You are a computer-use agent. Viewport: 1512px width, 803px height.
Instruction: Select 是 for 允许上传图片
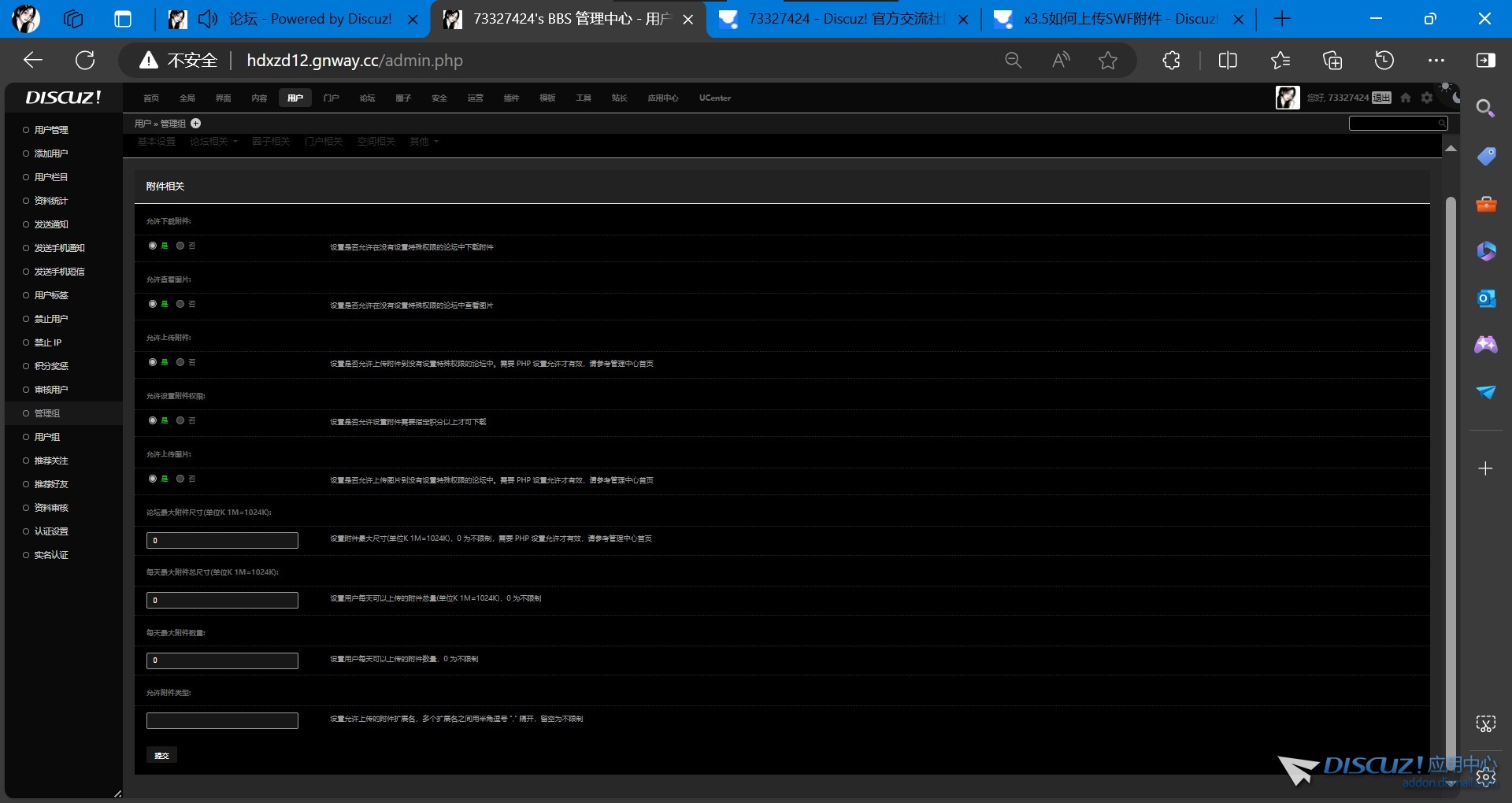(153, 479)
